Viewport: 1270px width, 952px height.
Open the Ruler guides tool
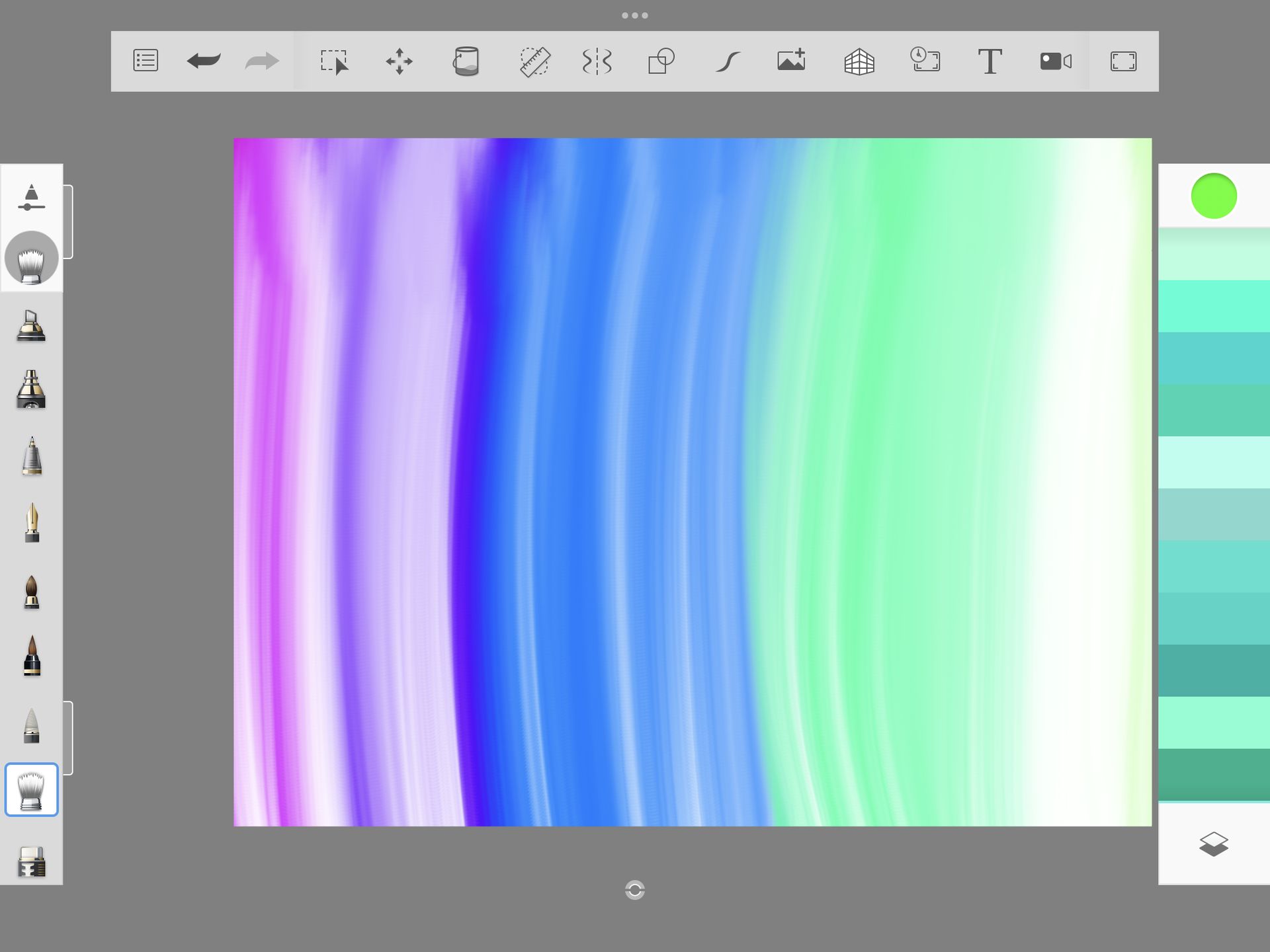pos(534,61)
